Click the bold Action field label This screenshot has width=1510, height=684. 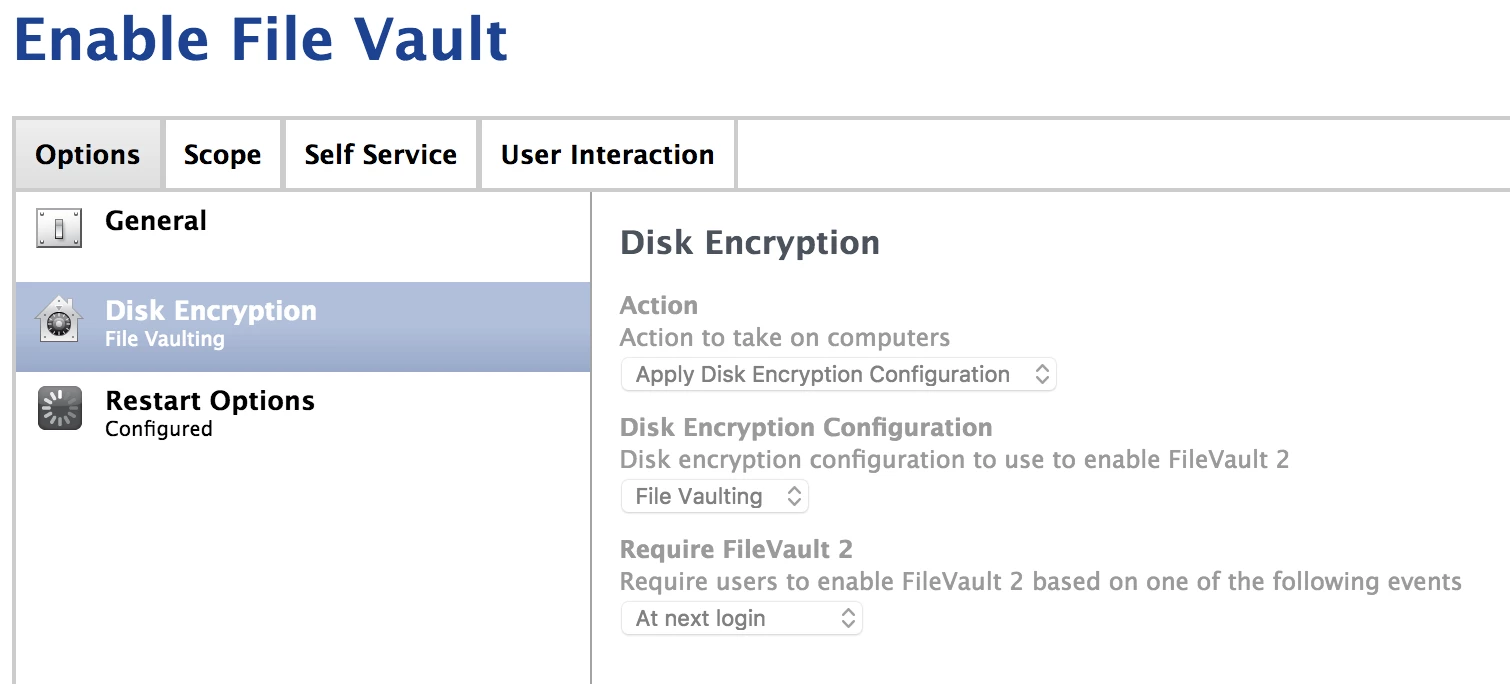[x=659, y=305]
